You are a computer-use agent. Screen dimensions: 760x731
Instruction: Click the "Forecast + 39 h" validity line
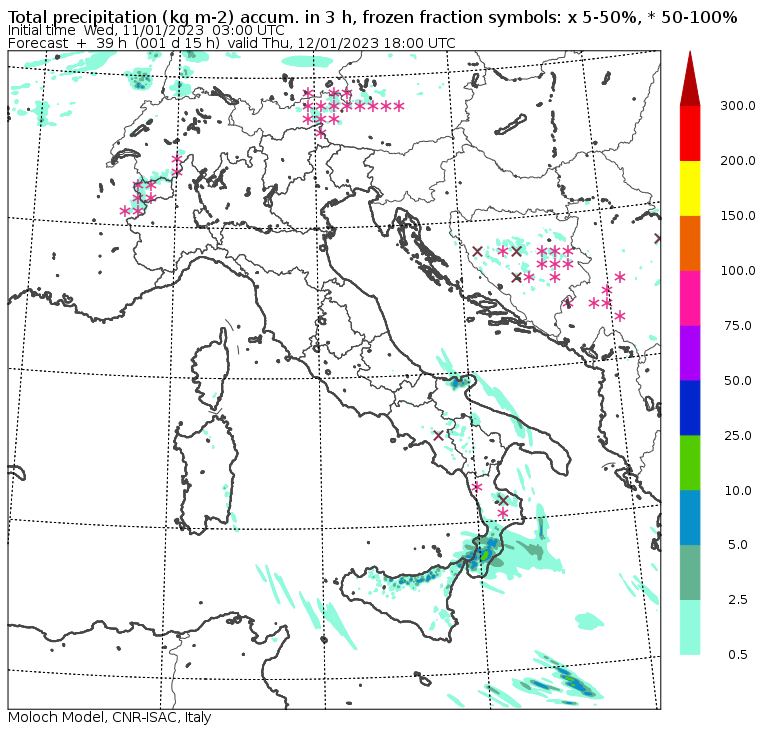(x=232, y=43)
